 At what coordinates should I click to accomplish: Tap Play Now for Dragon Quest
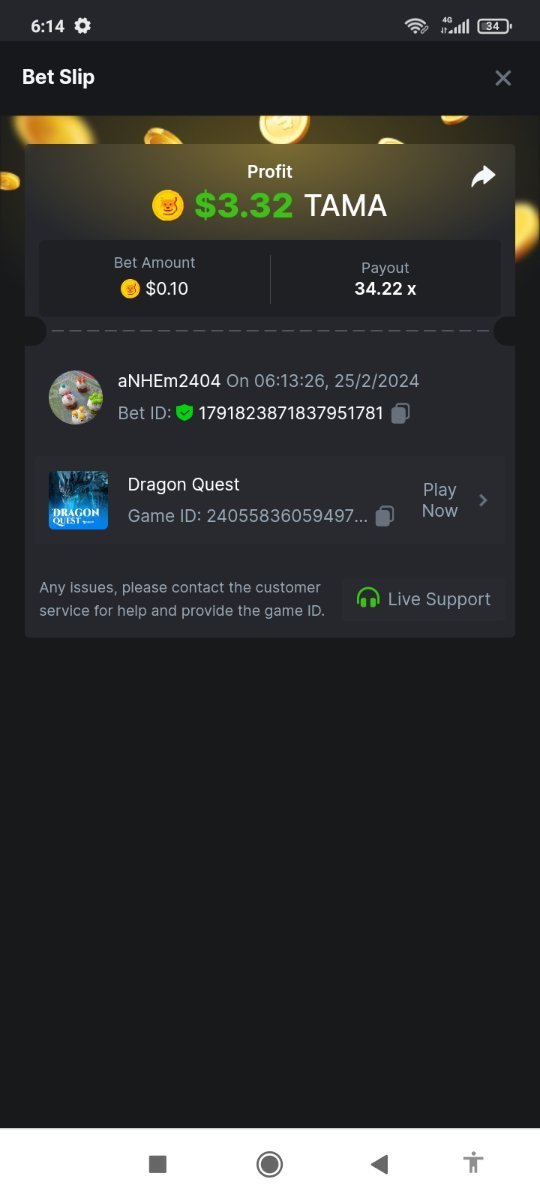coord(439,500)
